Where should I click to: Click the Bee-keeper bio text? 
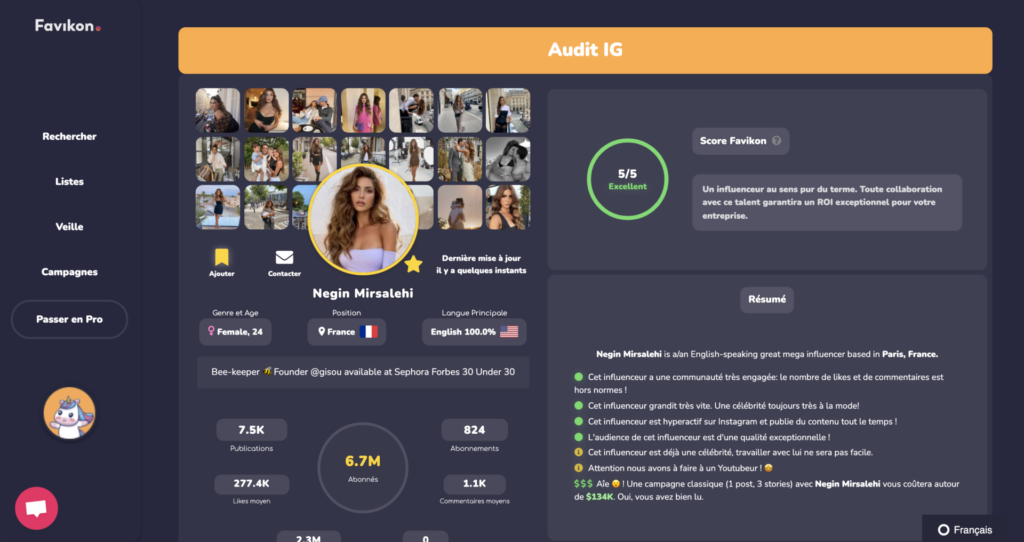[x=363, y=372]
